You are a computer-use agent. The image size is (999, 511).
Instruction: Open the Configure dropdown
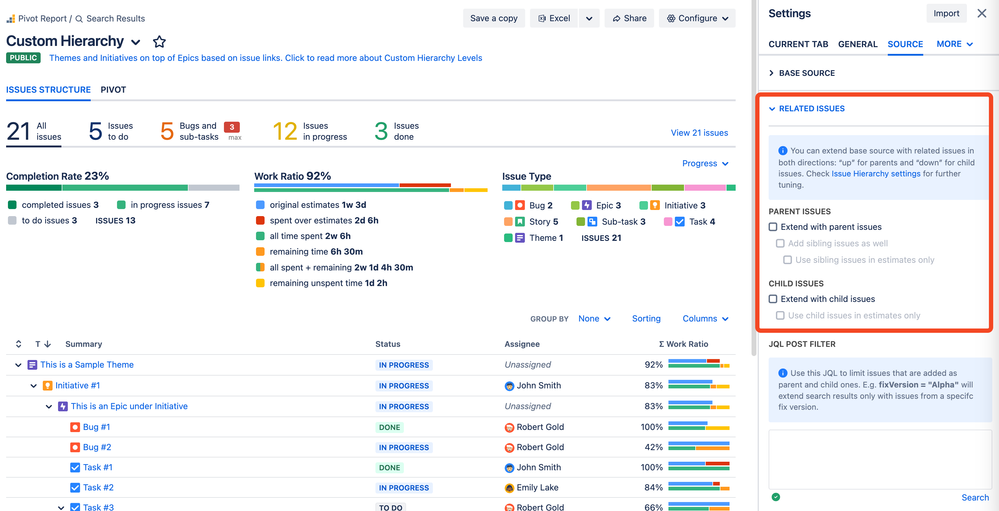[x=697, y=18]
